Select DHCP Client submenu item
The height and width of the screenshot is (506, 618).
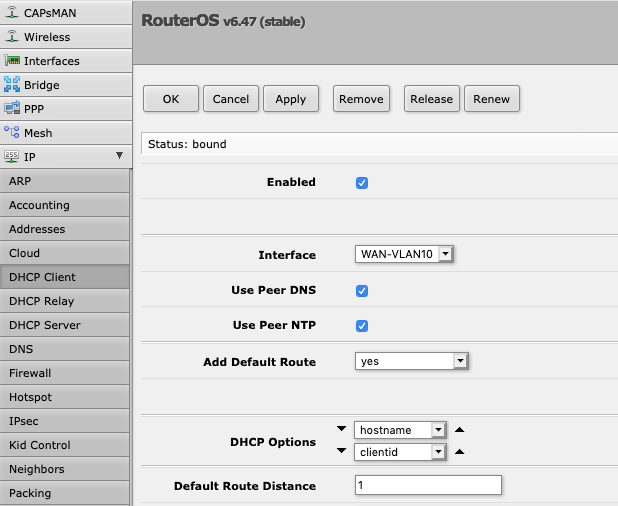pos(65,277)
